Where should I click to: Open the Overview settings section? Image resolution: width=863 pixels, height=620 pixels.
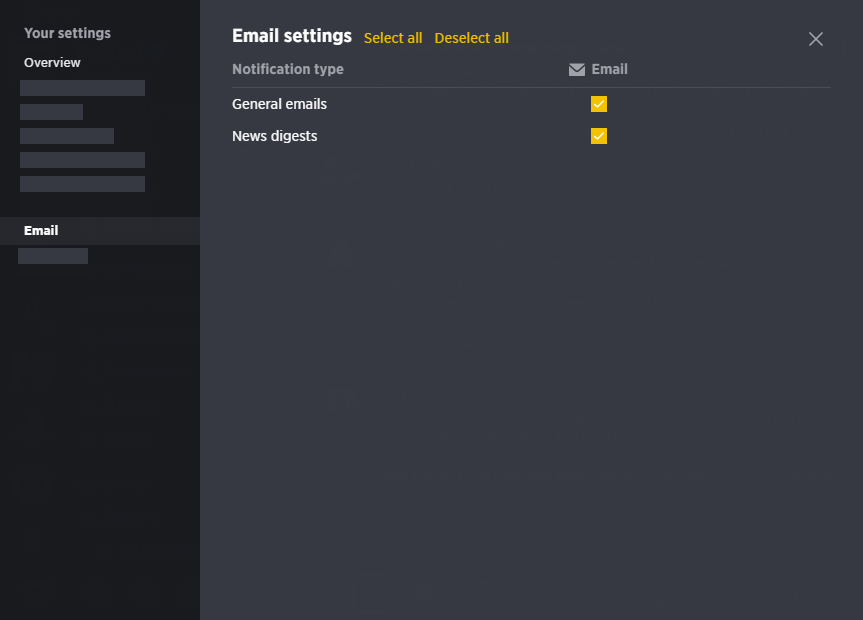click(52, 63)
